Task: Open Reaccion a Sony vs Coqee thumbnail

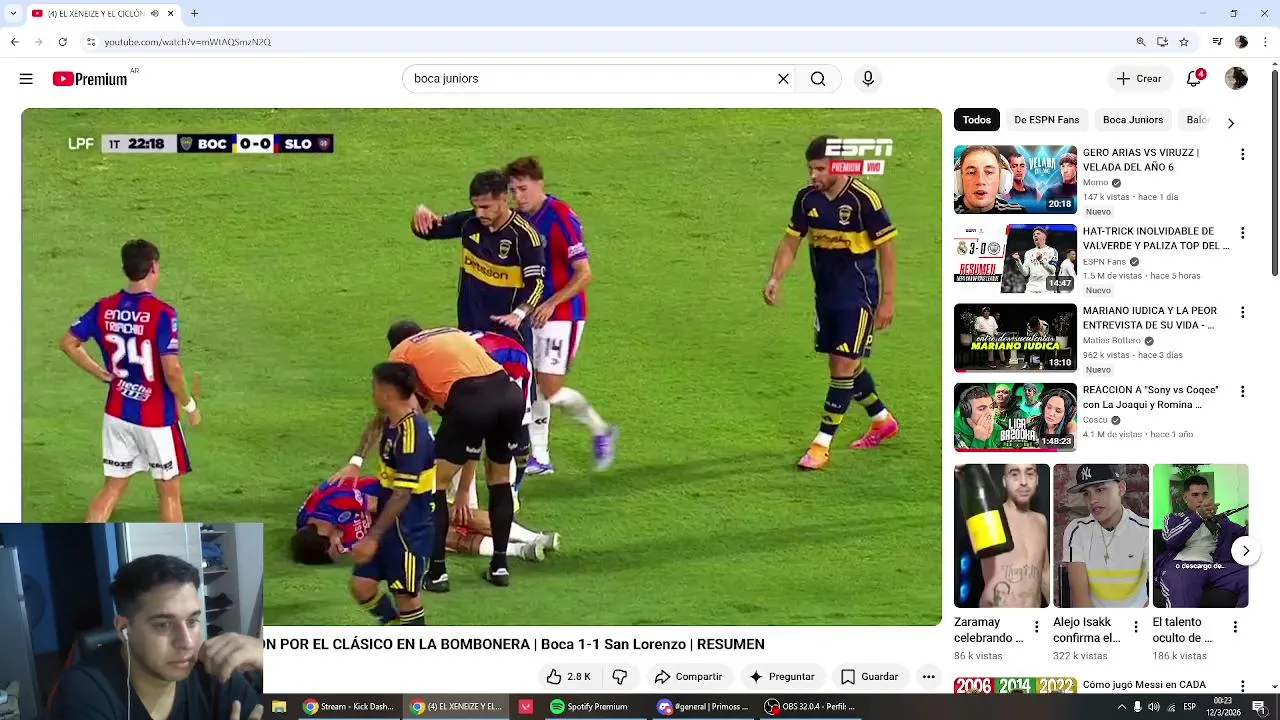Action: (x=1015, y=417)
